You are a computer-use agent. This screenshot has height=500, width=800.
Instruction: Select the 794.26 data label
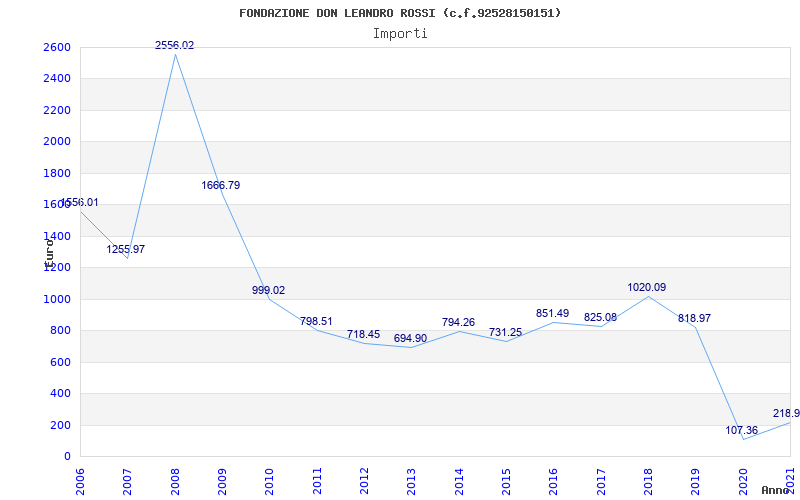coord(458,322)
